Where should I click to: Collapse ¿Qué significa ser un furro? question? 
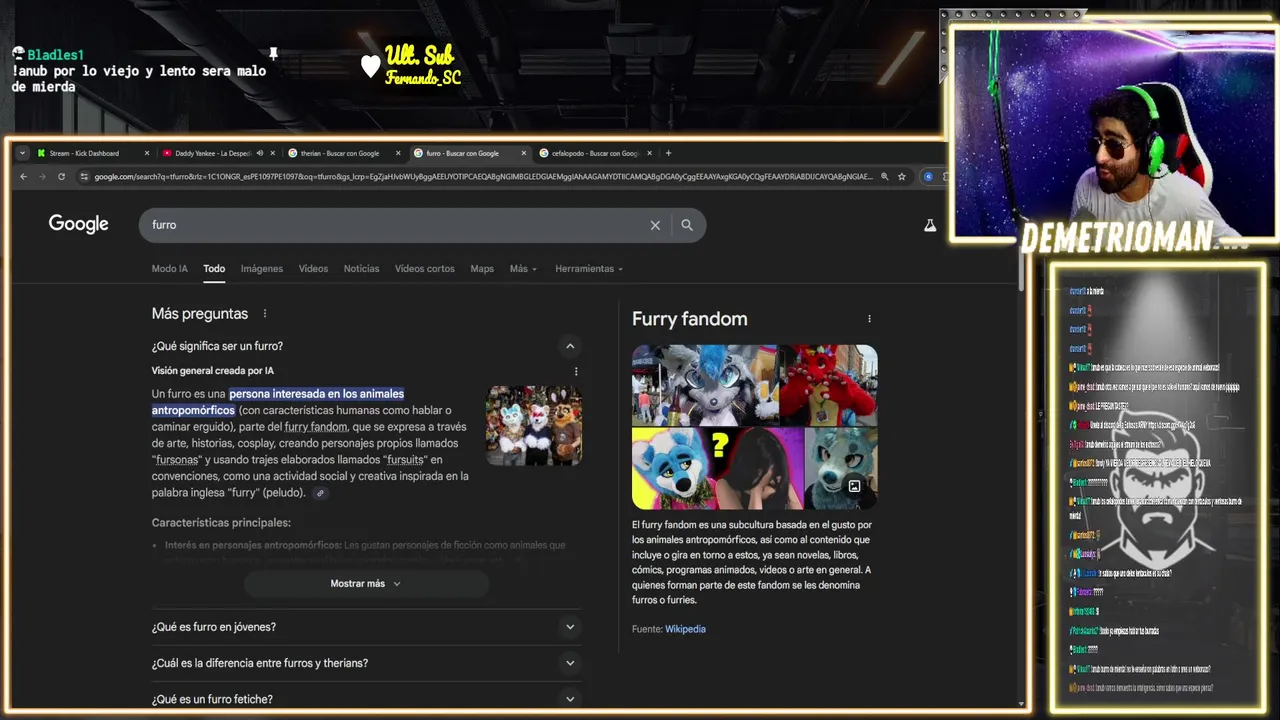pos(570,346)
